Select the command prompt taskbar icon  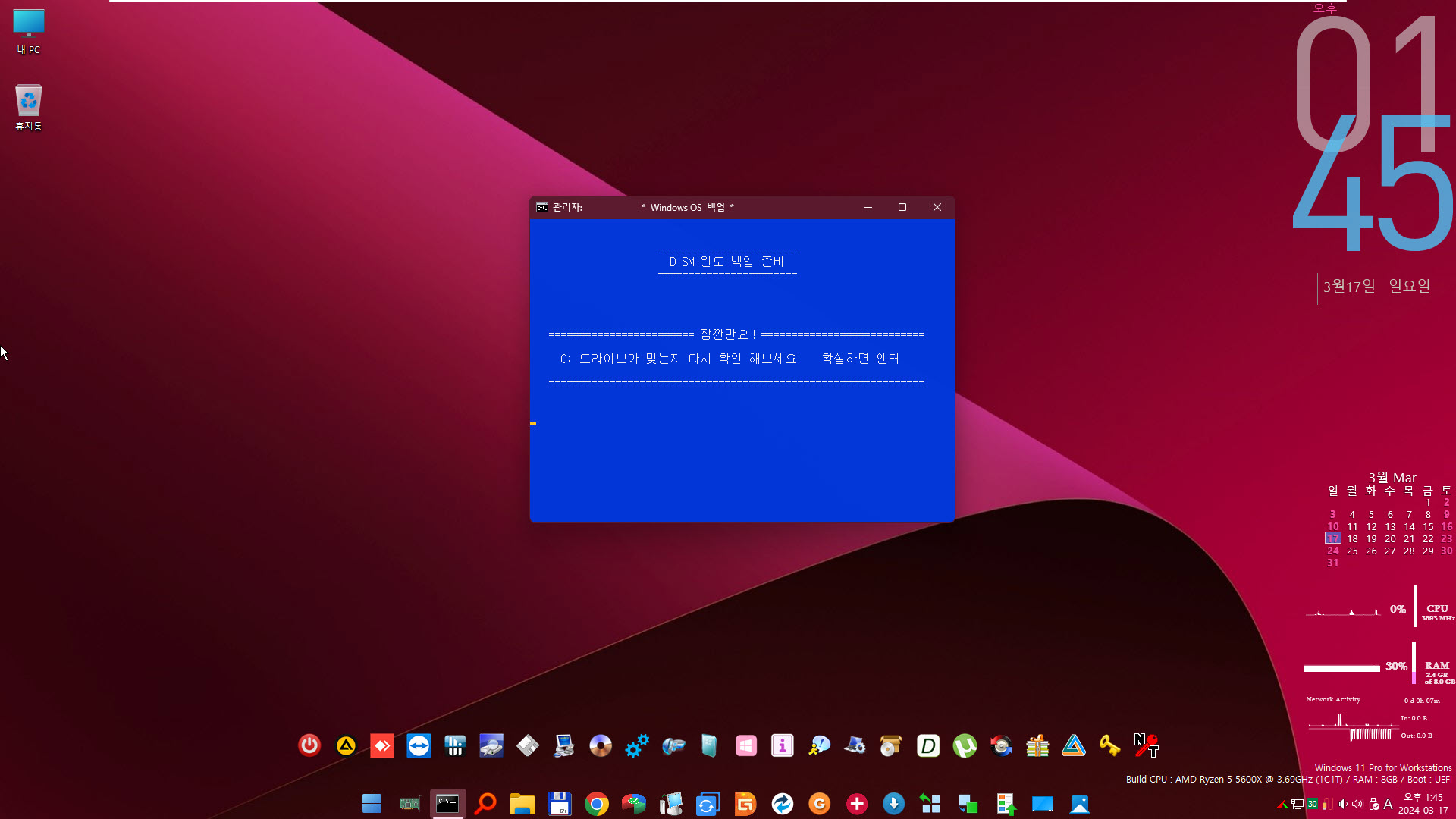tap(447, 804)
